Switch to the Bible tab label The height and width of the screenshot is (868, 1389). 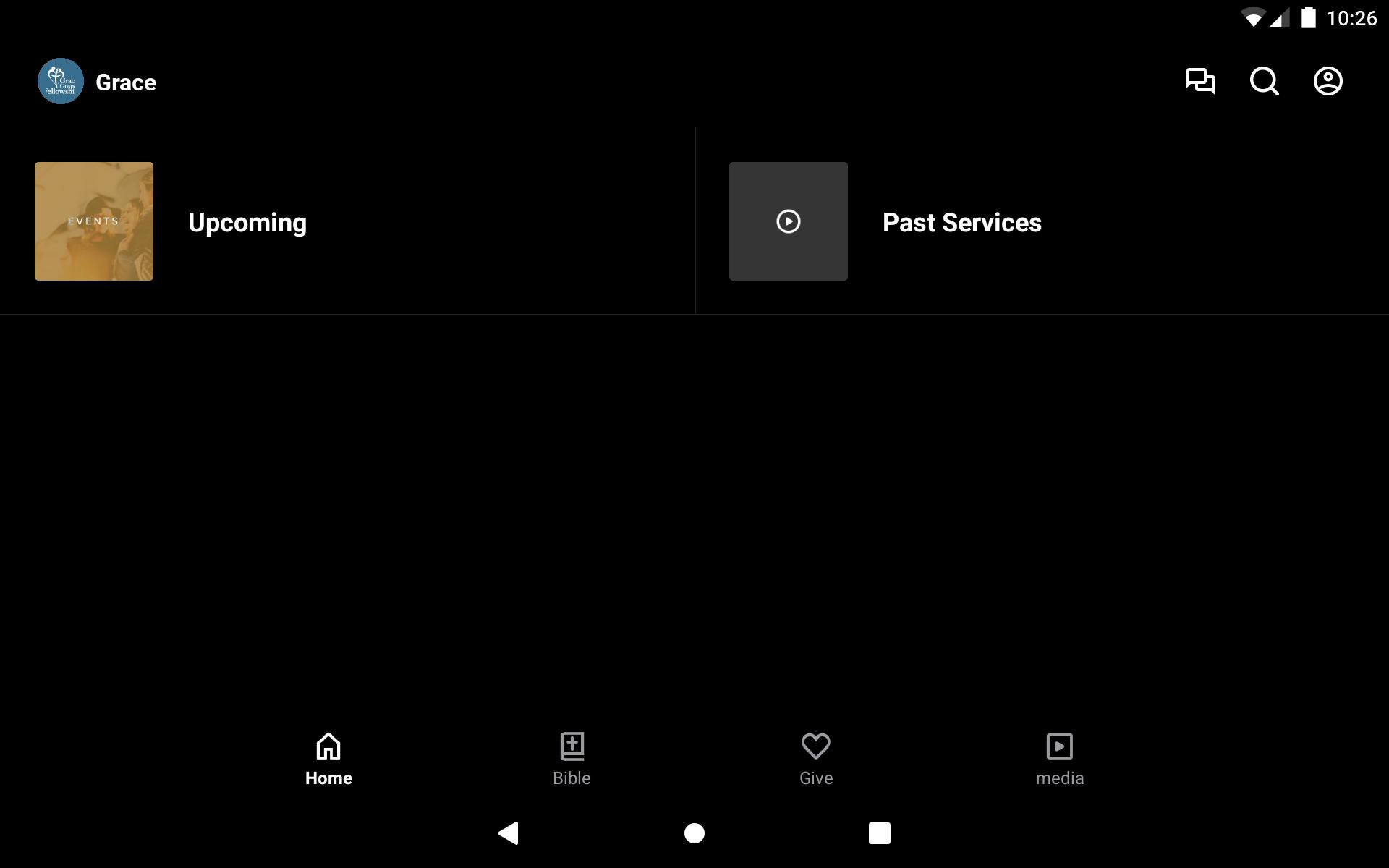(x=572, y=778)
